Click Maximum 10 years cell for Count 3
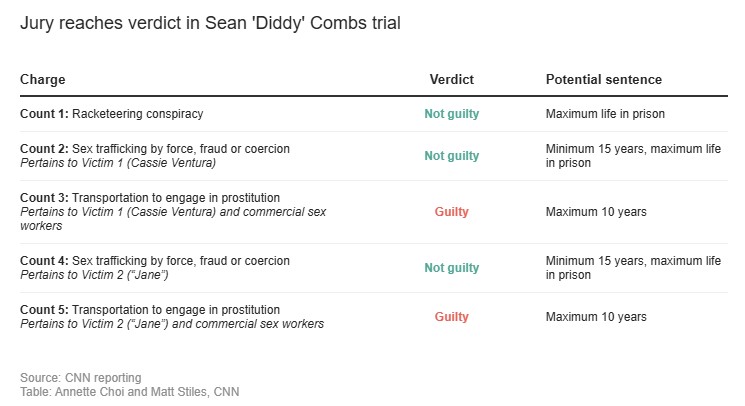The width and height of the screenshot is (745, 406). pos(596,212)
